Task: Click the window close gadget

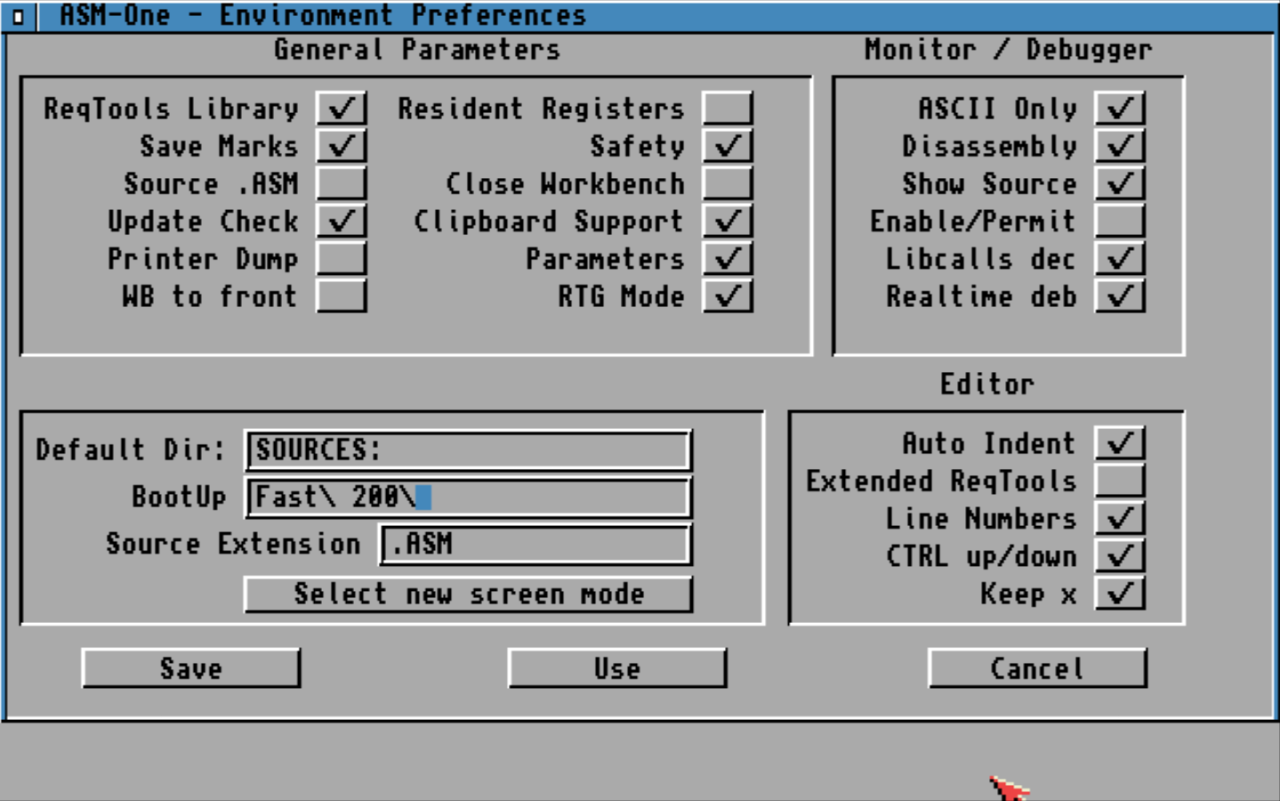Action: 19,16
